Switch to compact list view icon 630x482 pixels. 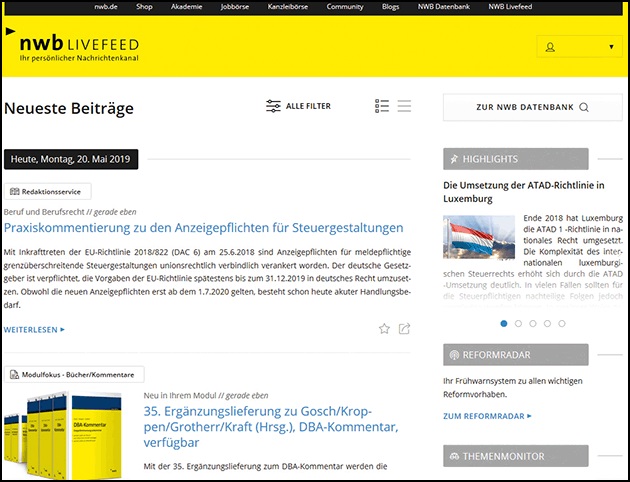(x=404, y=106)
